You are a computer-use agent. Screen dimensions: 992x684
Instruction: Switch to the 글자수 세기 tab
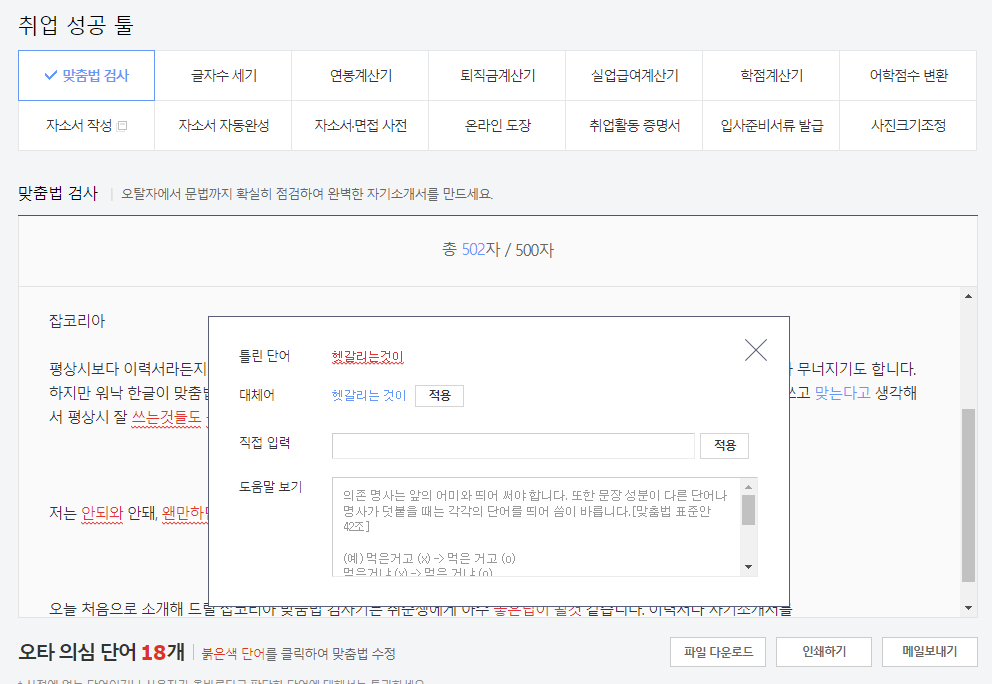(x=223, y=75)
